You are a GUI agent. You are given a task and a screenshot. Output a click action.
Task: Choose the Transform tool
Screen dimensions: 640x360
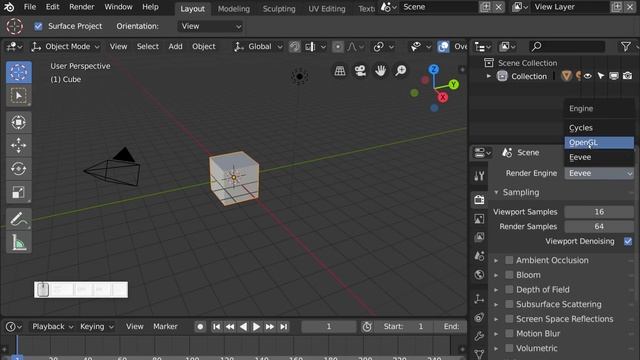pos(19,122)
